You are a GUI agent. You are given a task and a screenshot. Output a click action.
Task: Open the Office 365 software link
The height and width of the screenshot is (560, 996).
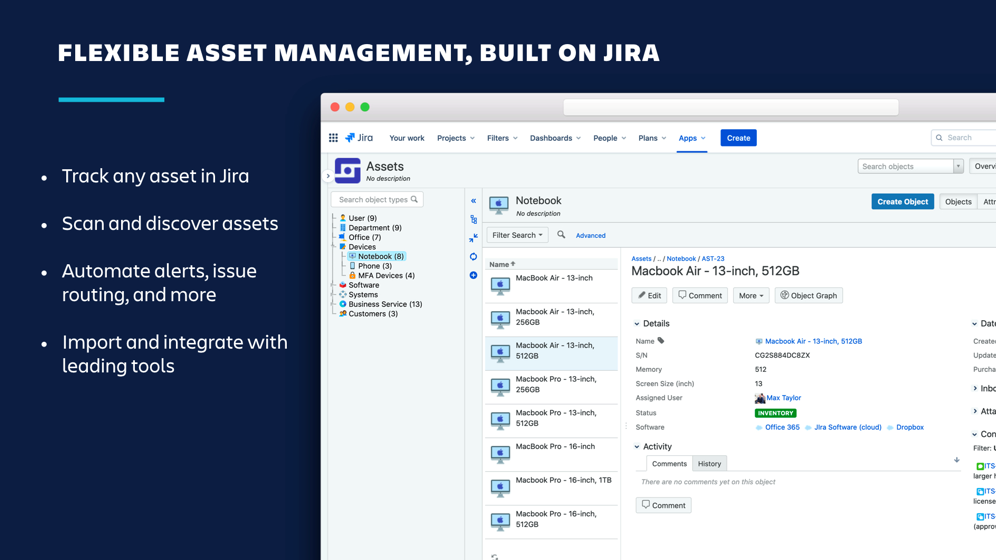pos(782,427)
